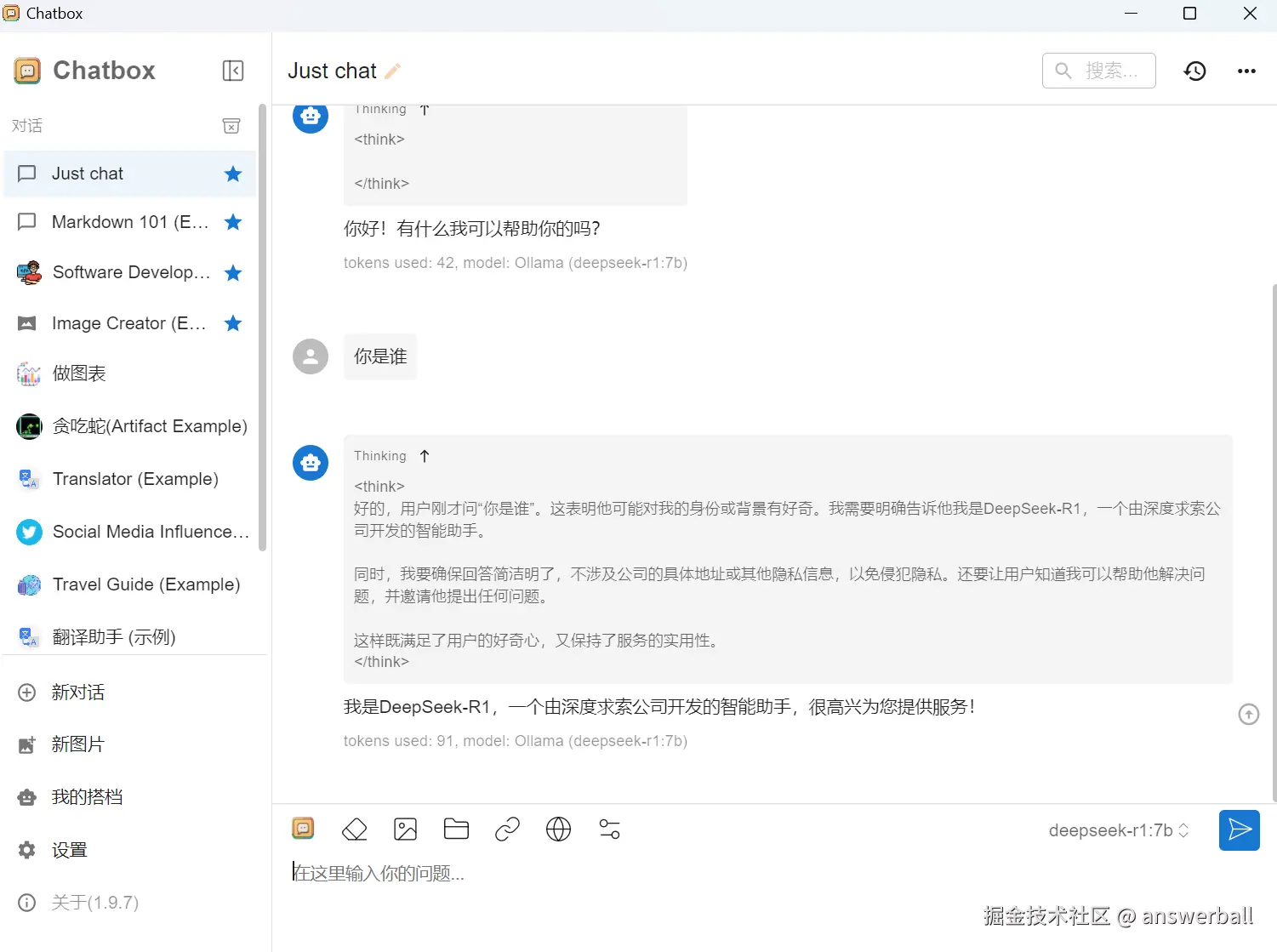Viewport: 1277px width, 952px height.
Task: Attach a file with the folder icon
Action: click(x=456, y=829)
